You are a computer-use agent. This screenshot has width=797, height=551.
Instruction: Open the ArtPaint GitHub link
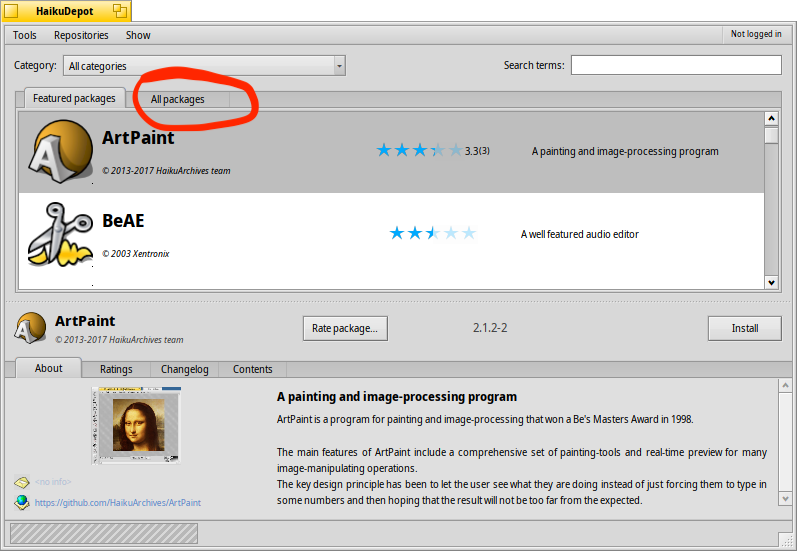(117, 502)
